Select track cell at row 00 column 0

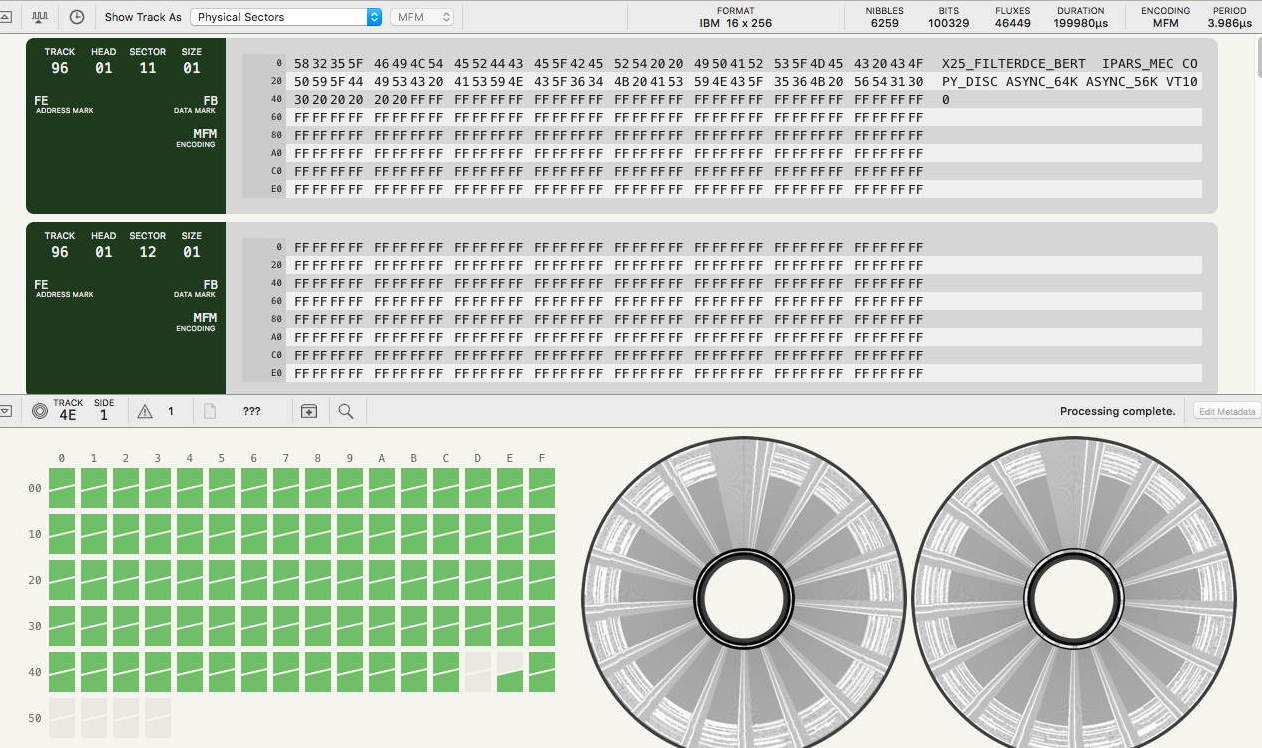point(62,488)
